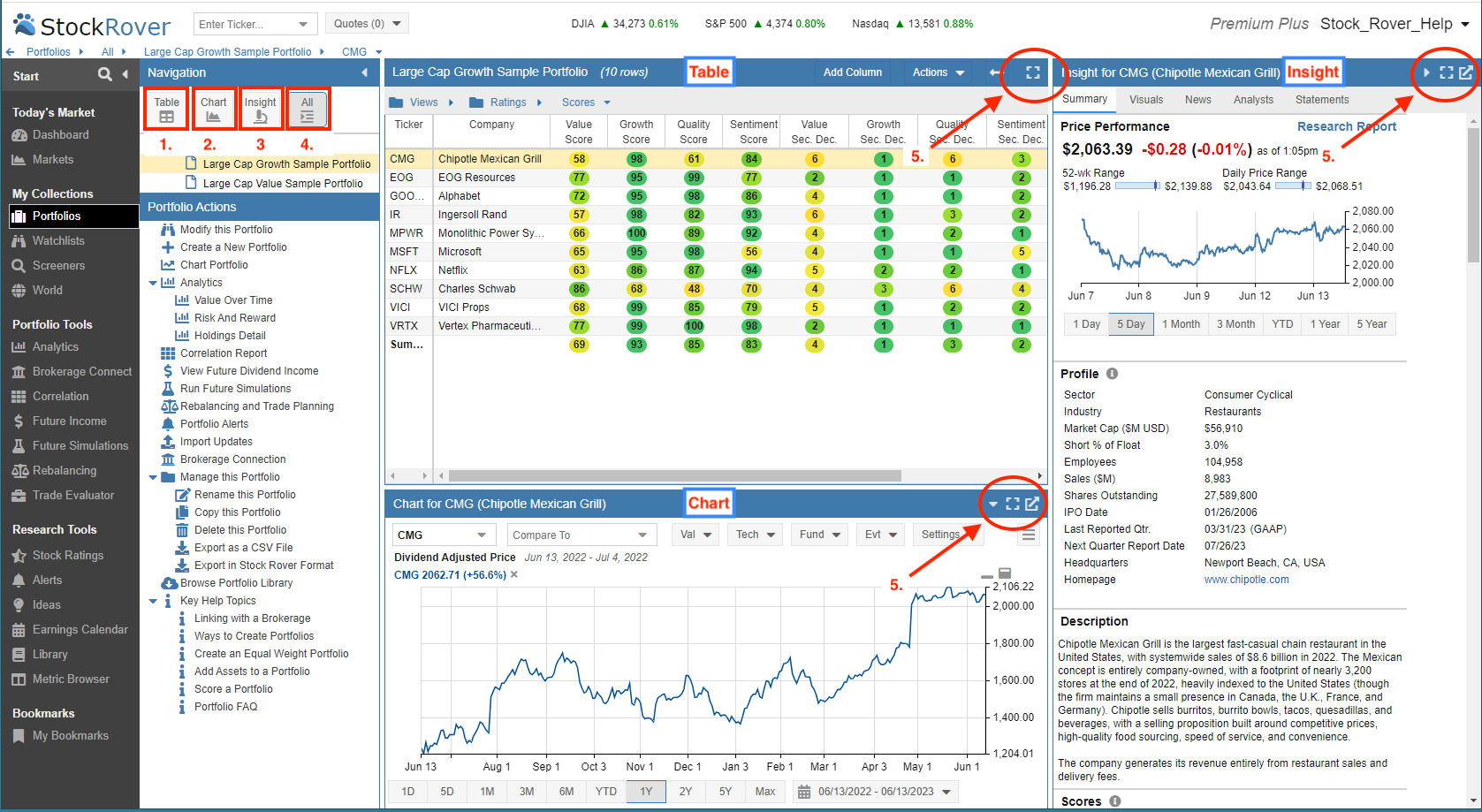1482x812 pixels.
Task: Set chart period to Max
Action: click(765, 792)
